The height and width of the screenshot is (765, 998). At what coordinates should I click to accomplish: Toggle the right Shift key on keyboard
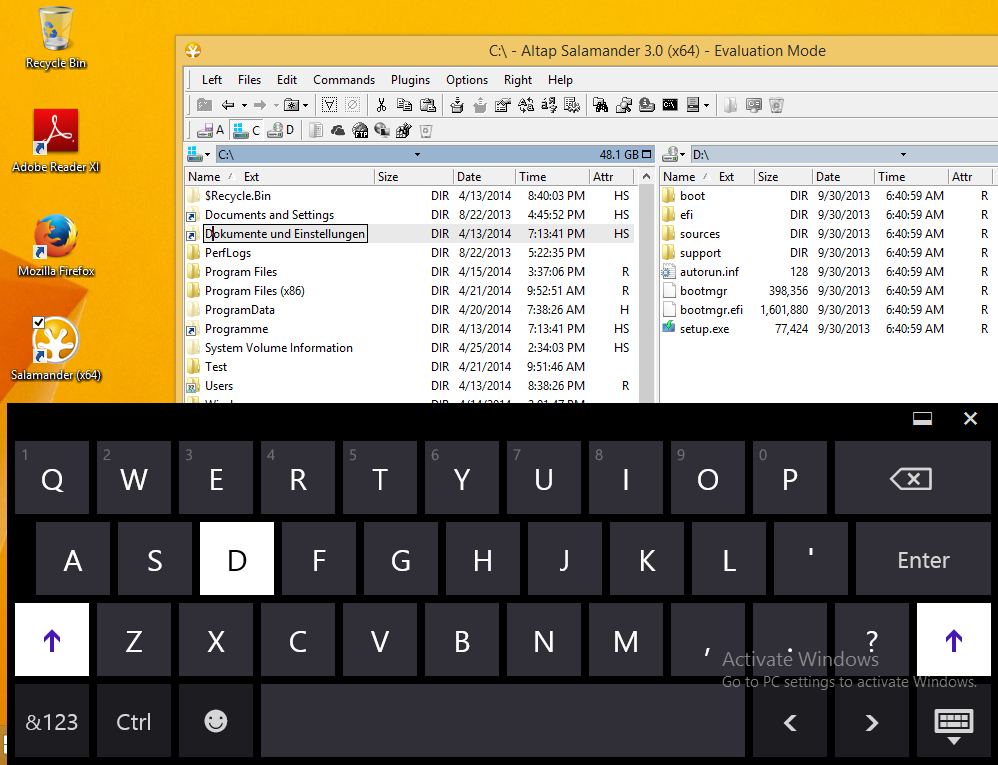click(x=953, y=640)
